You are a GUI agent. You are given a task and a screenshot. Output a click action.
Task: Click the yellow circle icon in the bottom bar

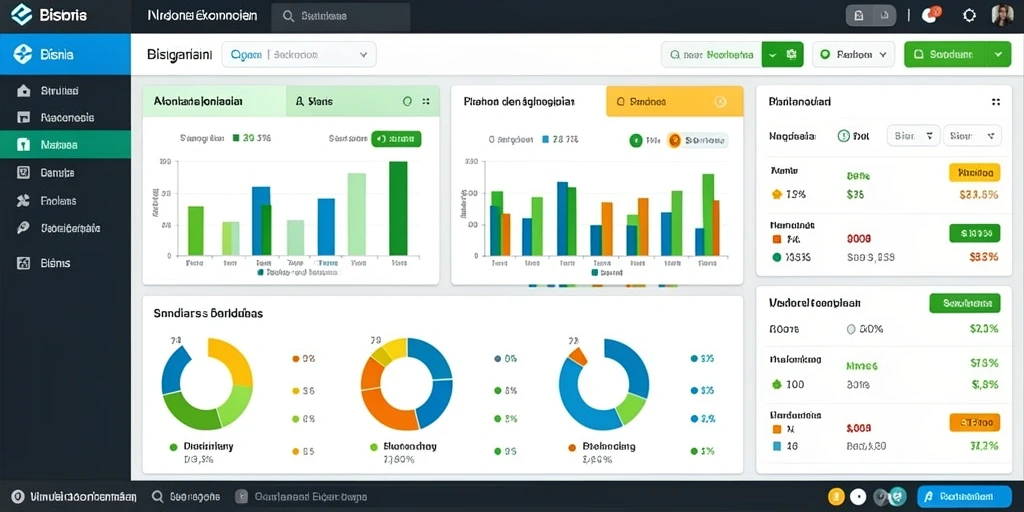[836, 496]
